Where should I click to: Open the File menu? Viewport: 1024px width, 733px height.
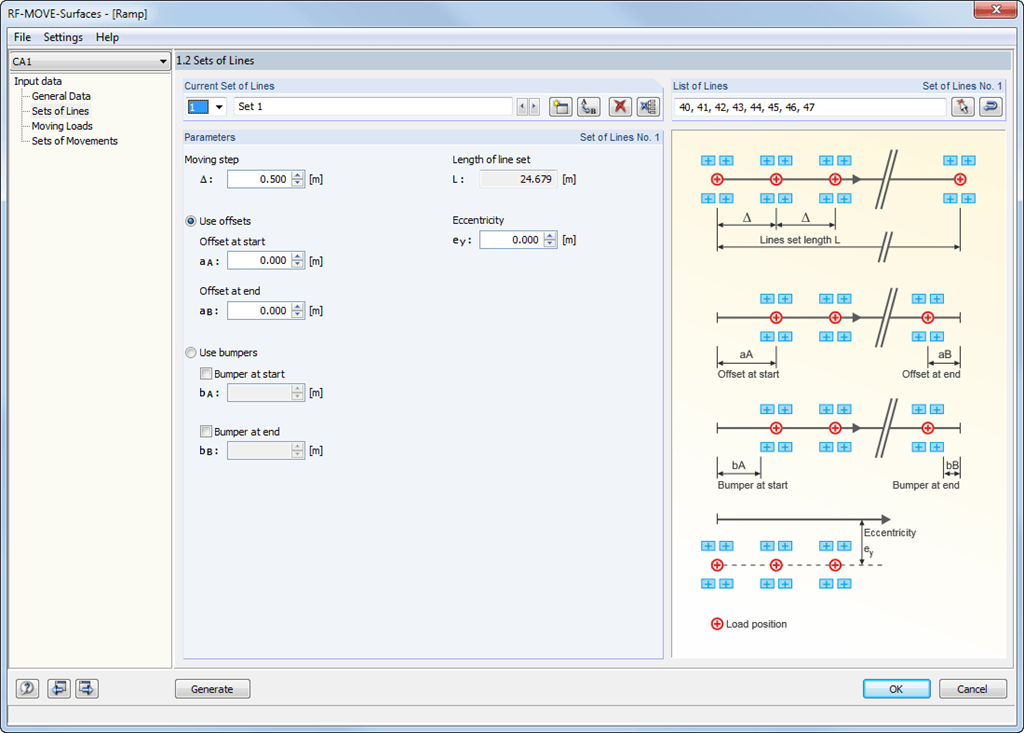click(22, 37)
